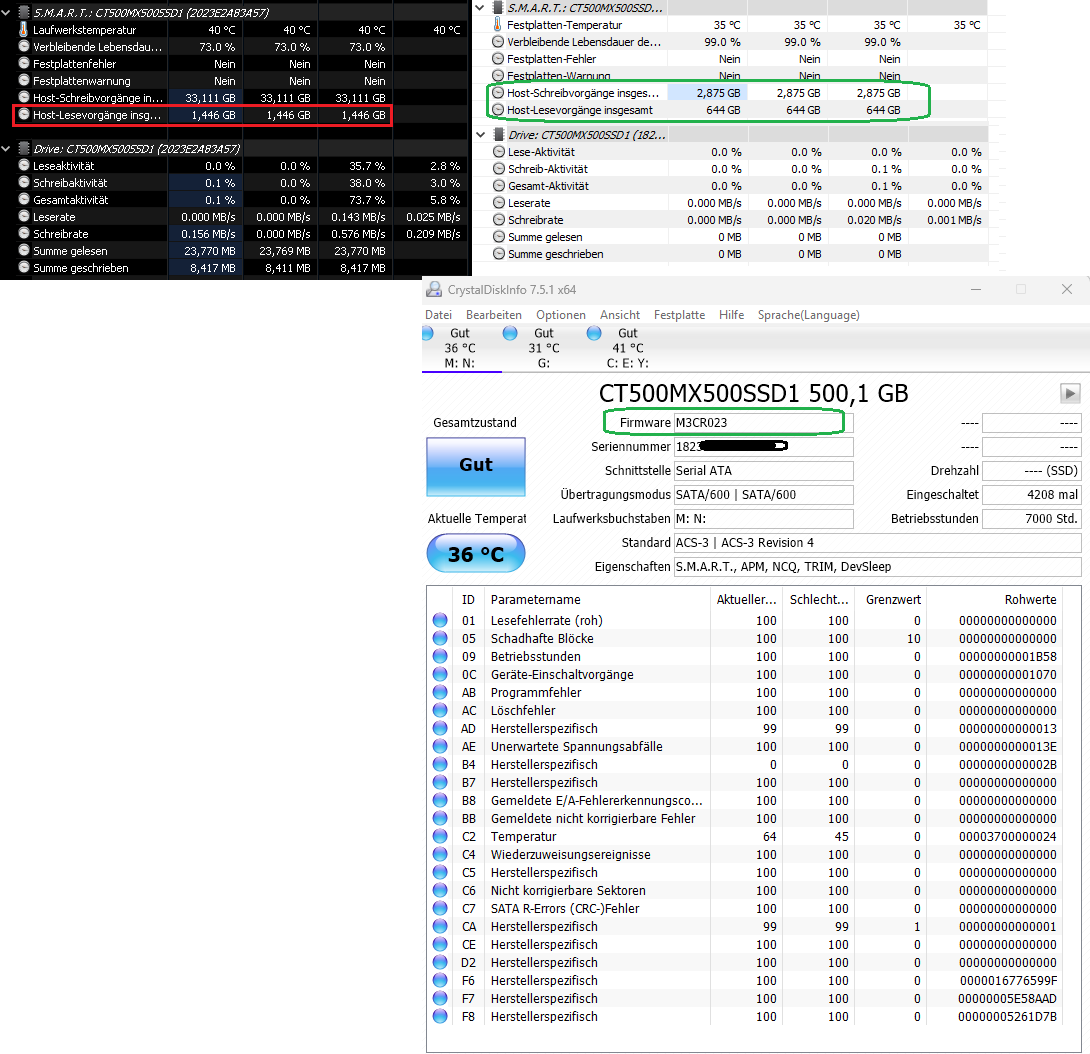Collapse the Drive: CT500MX500SSD1 (2023E2AB3A57) group
The height and width of the screenshot is (1054, 1090).
tap(6, 149)
